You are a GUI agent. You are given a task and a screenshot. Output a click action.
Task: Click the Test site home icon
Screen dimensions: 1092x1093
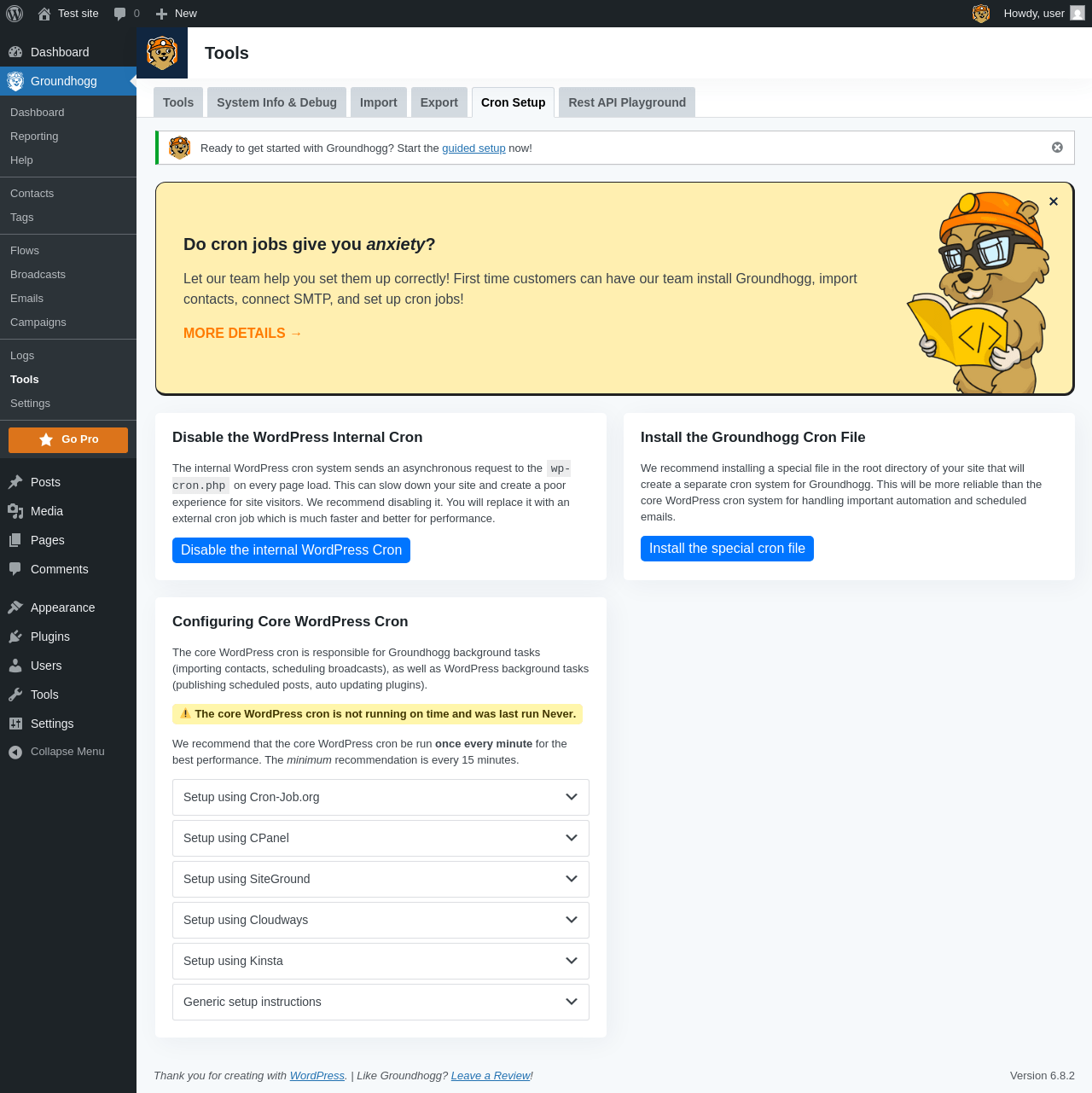[x=44, y=14]
